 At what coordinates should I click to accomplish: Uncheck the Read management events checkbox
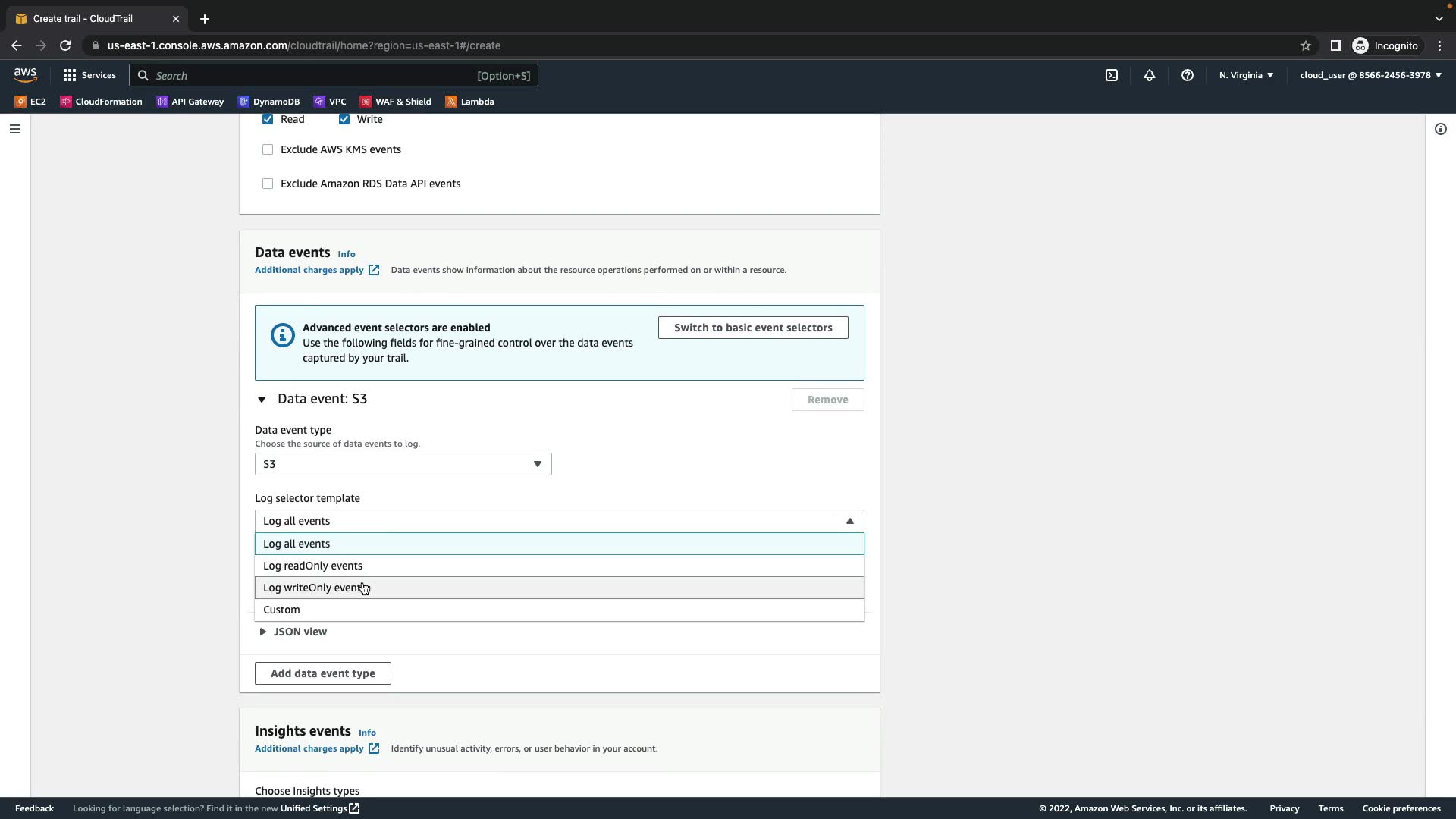[268, 119]
